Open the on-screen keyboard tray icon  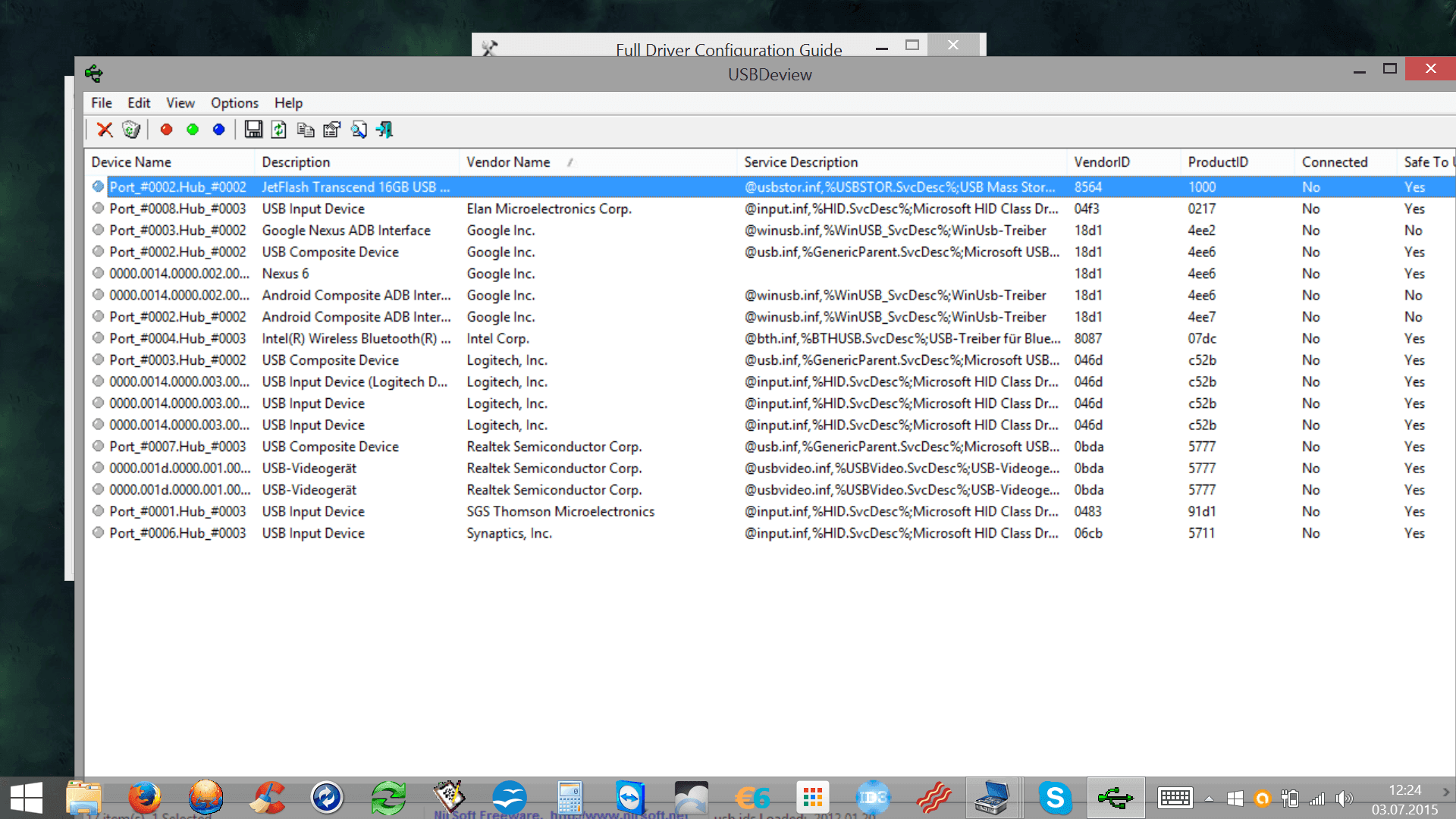coord(1175,799)
